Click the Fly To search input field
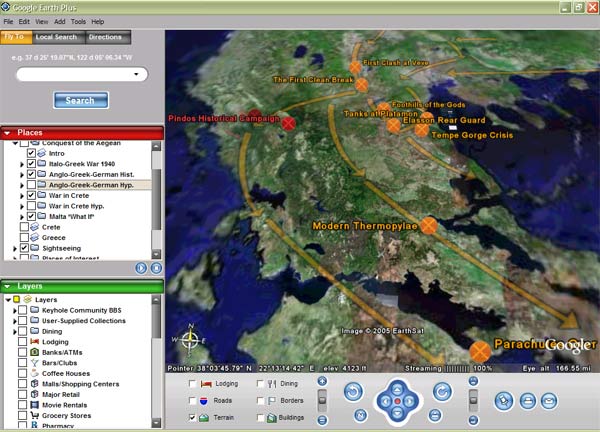Image resolution: width=600 pixels, height=432 pixels. click(82, 74)
